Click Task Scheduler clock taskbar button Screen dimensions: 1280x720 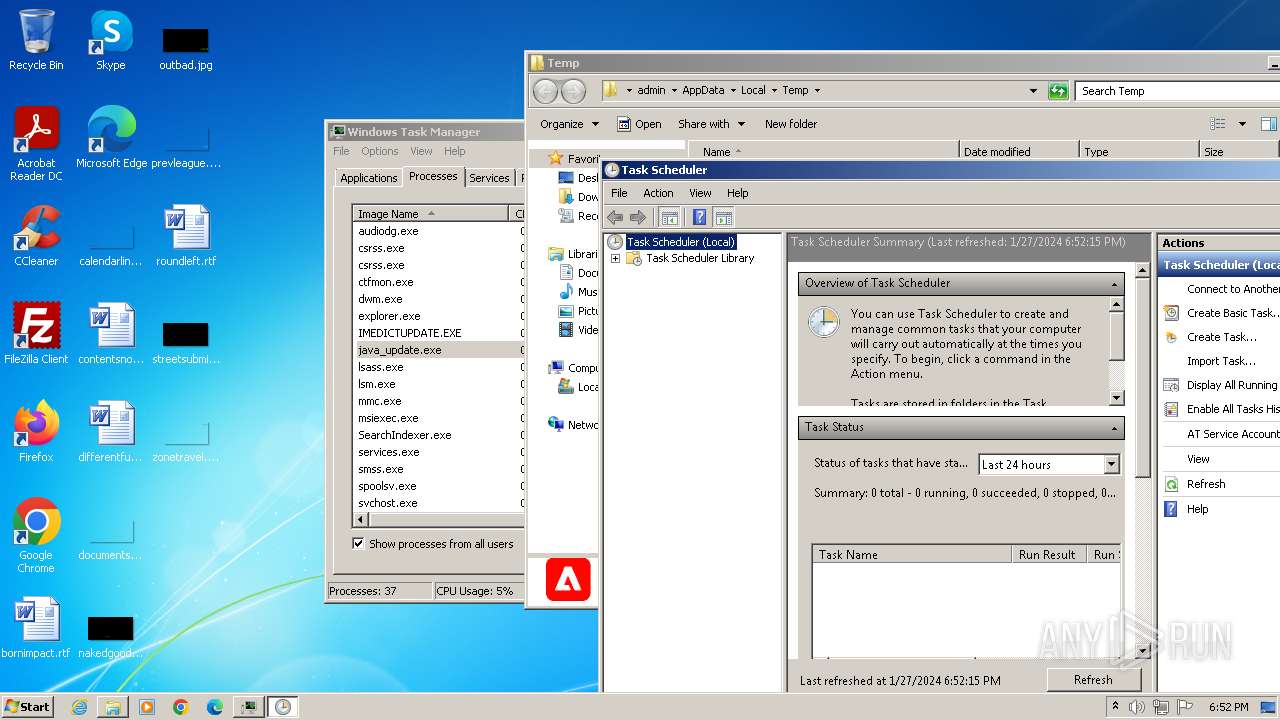tap(283, 707)
